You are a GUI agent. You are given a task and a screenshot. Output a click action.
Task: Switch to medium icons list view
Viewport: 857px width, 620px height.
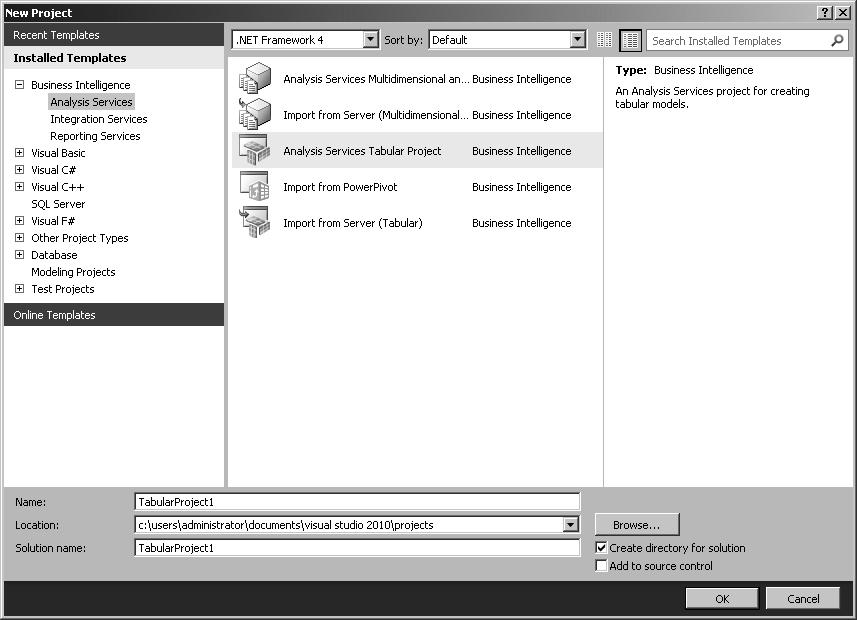(x=630, y=40)
